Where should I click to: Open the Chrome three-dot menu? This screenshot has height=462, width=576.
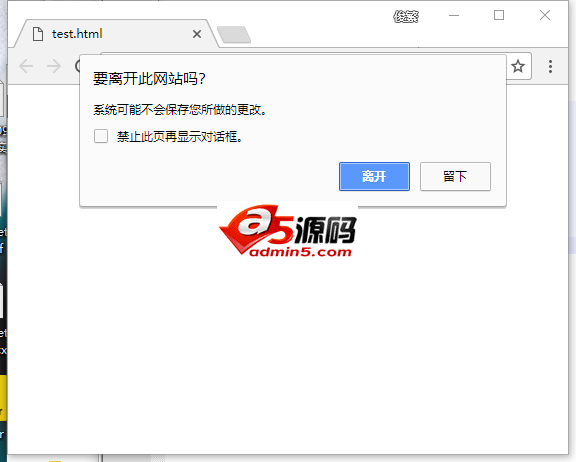coord(550,66)
